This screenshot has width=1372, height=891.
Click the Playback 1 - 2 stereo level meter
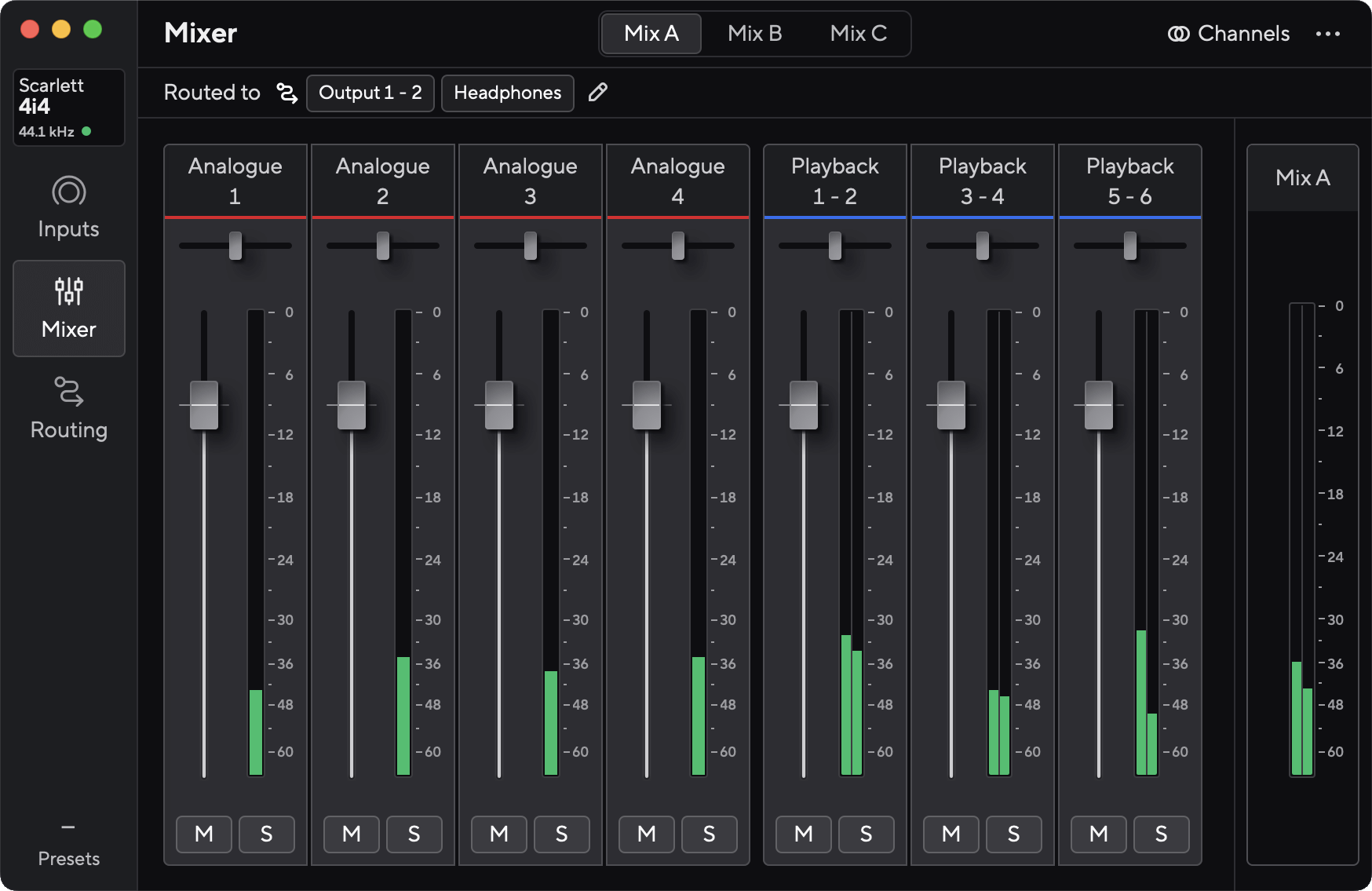point(852,543)
